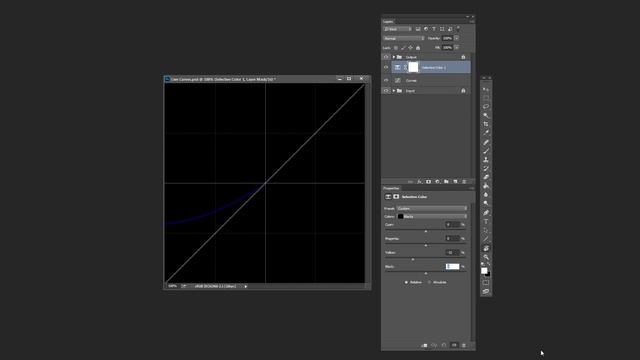Add a layer mask
The height and width of the screenshot is (360, 640).
click(428, 182)
